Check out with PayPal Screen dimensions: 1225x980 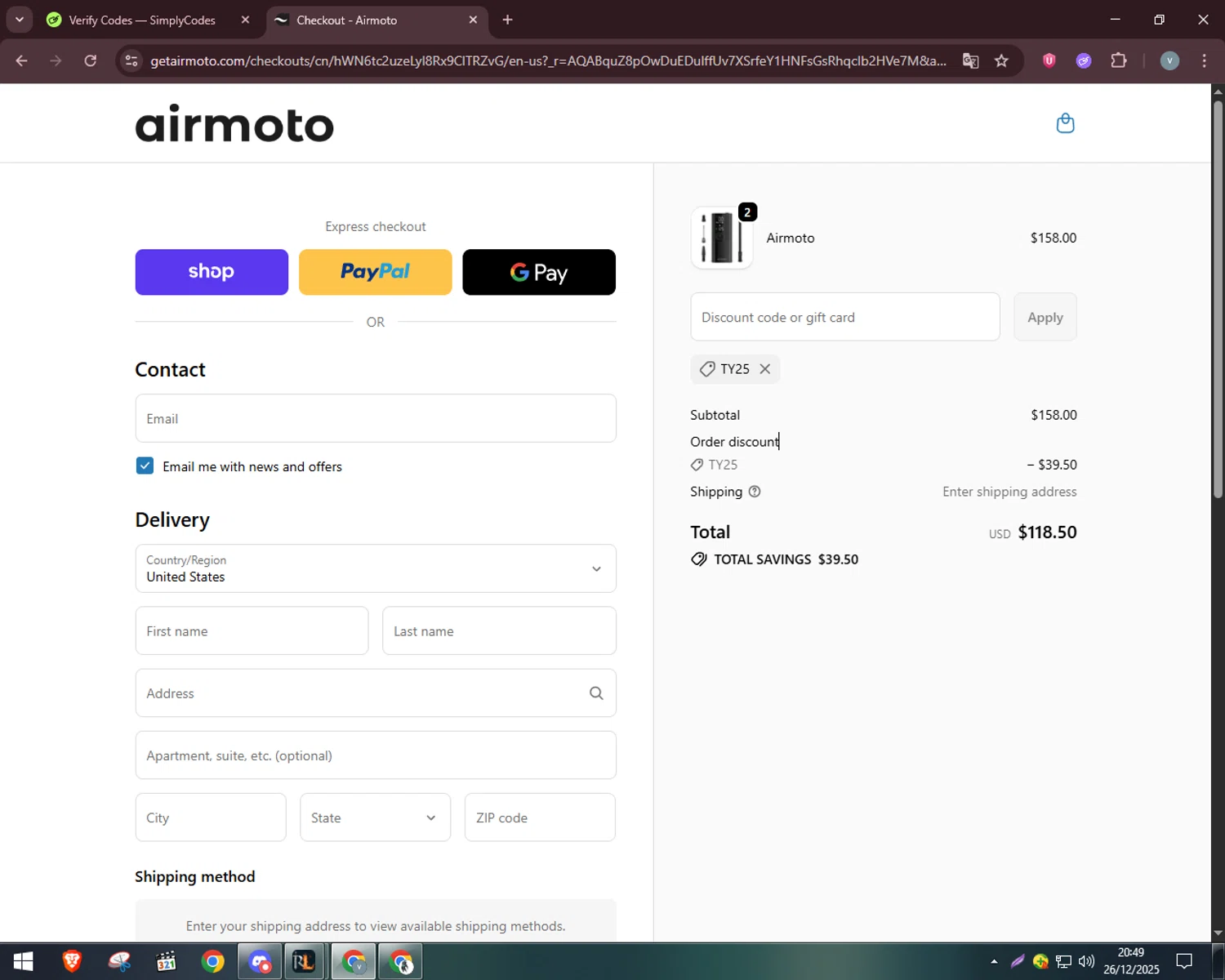(x=376, y=272)
